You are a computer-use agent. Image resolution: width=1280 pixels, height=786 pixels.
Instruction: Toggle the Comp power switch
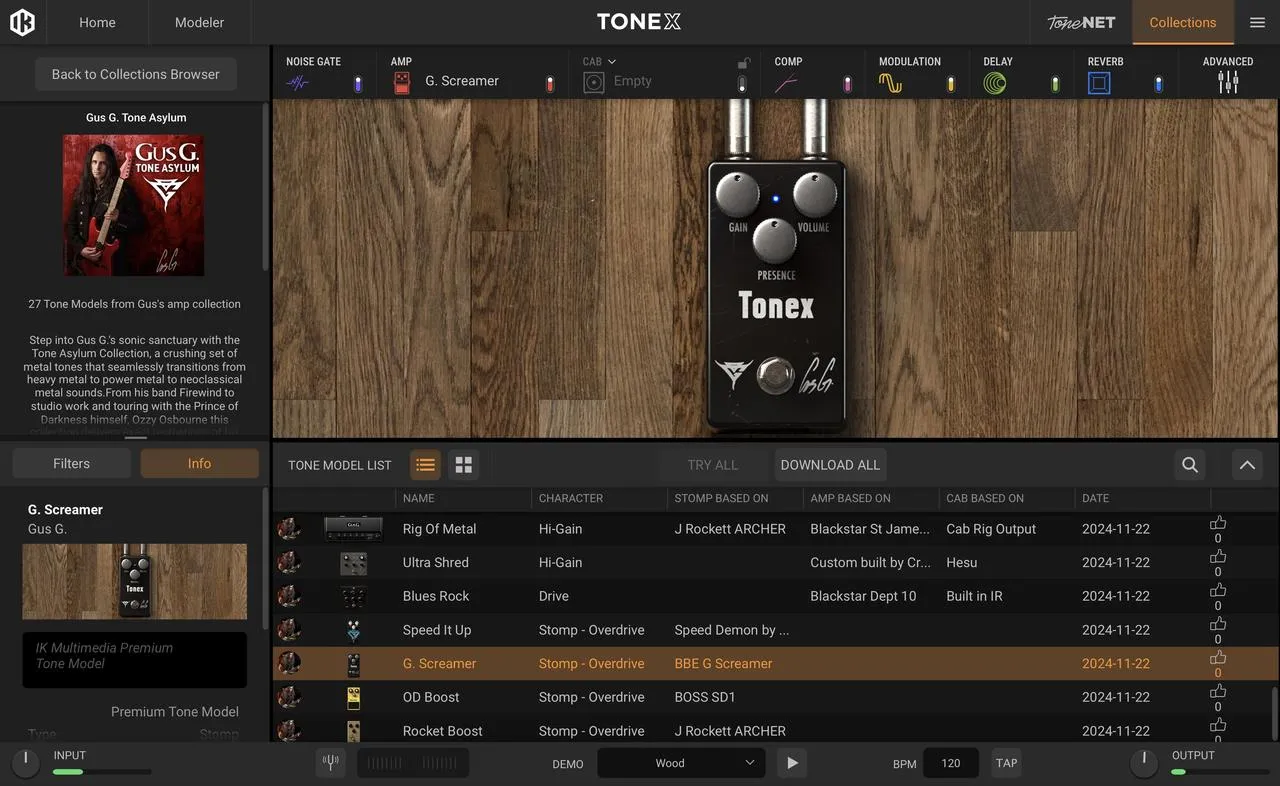point(848,84)
